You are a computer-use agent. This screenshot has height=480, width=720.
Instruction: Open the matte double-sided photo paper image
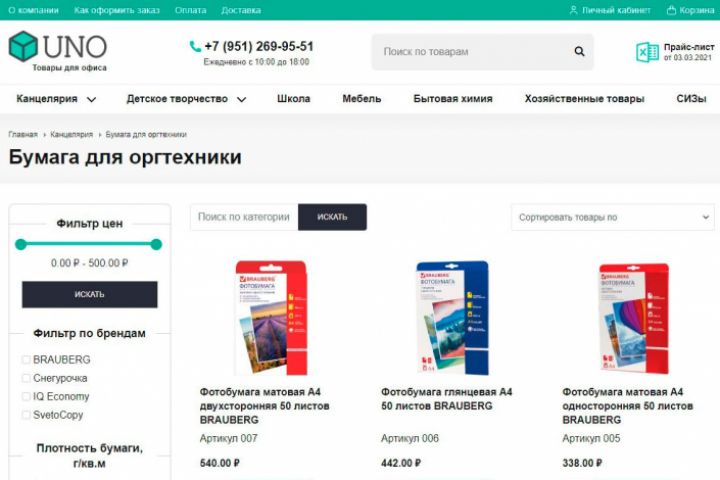271,318
